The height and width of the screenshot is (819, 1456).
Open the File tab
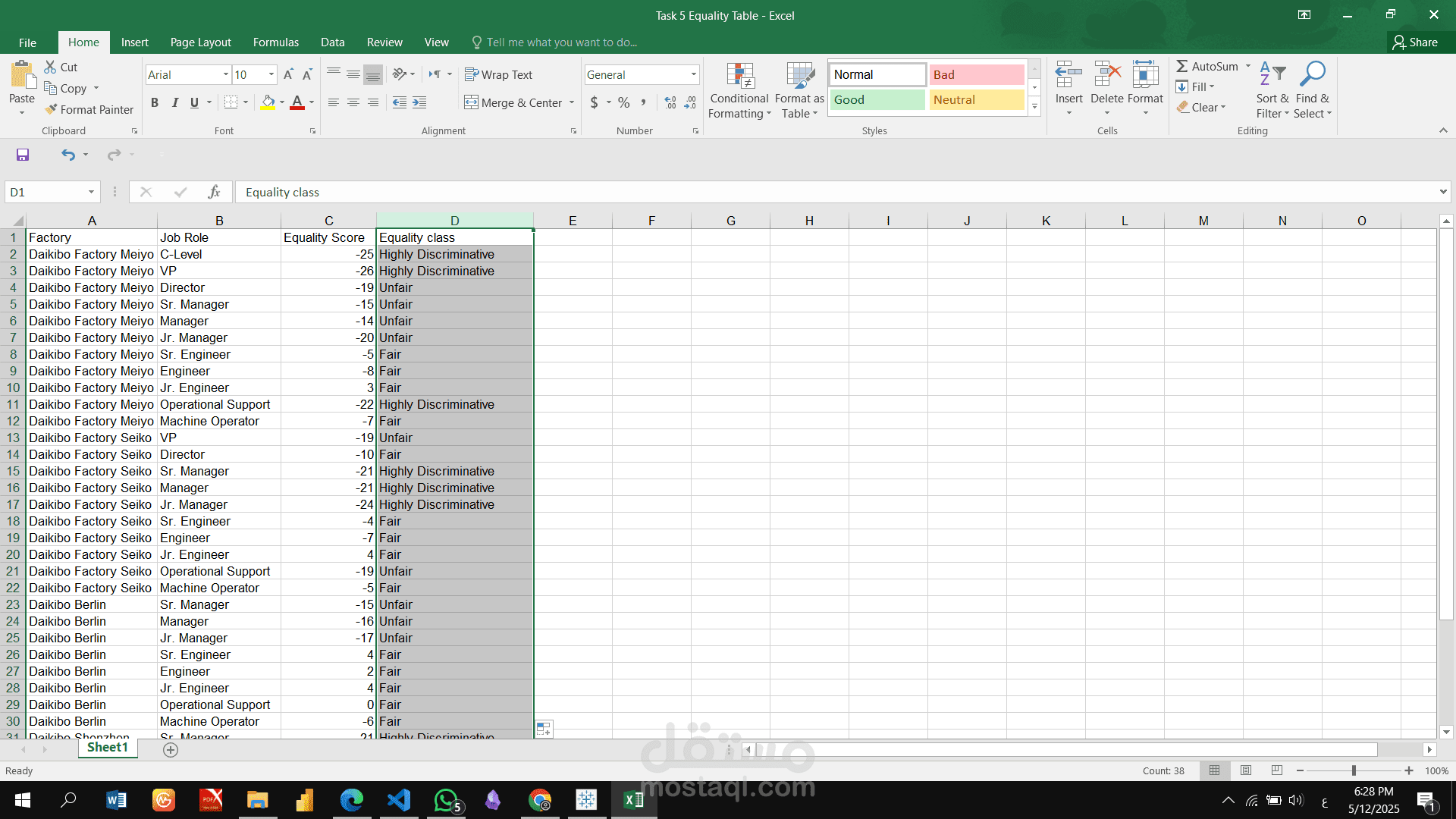click(x=27, y=42)
